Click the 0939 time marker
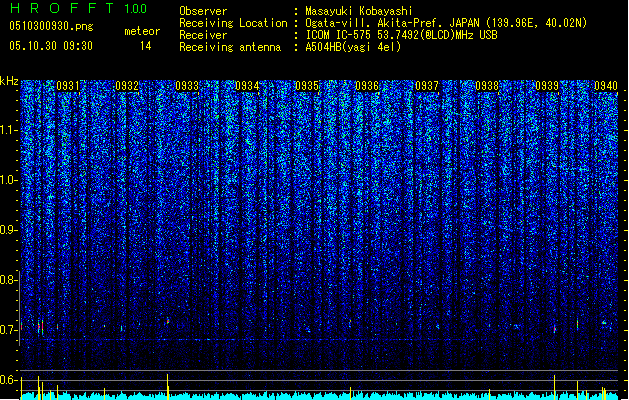629x400 pixels. pyautogui.click(x=547, y=86)
